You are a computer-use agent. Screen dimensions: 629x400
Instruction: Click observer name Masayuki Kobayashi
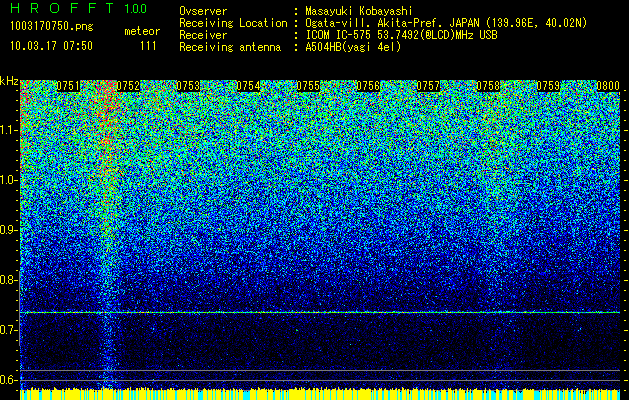[359, 11]
